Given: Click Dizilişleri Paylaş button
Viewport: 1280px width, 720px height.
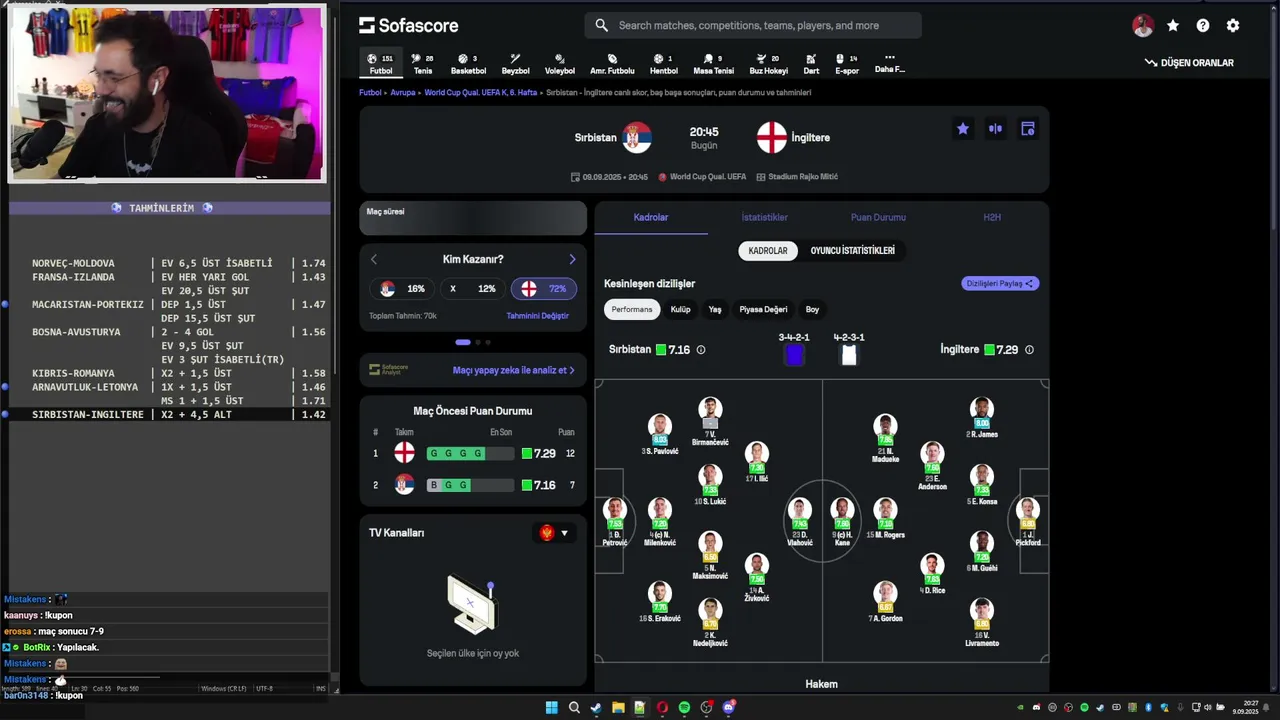Looking at the screenshot, I should (x=1000, y=284).
